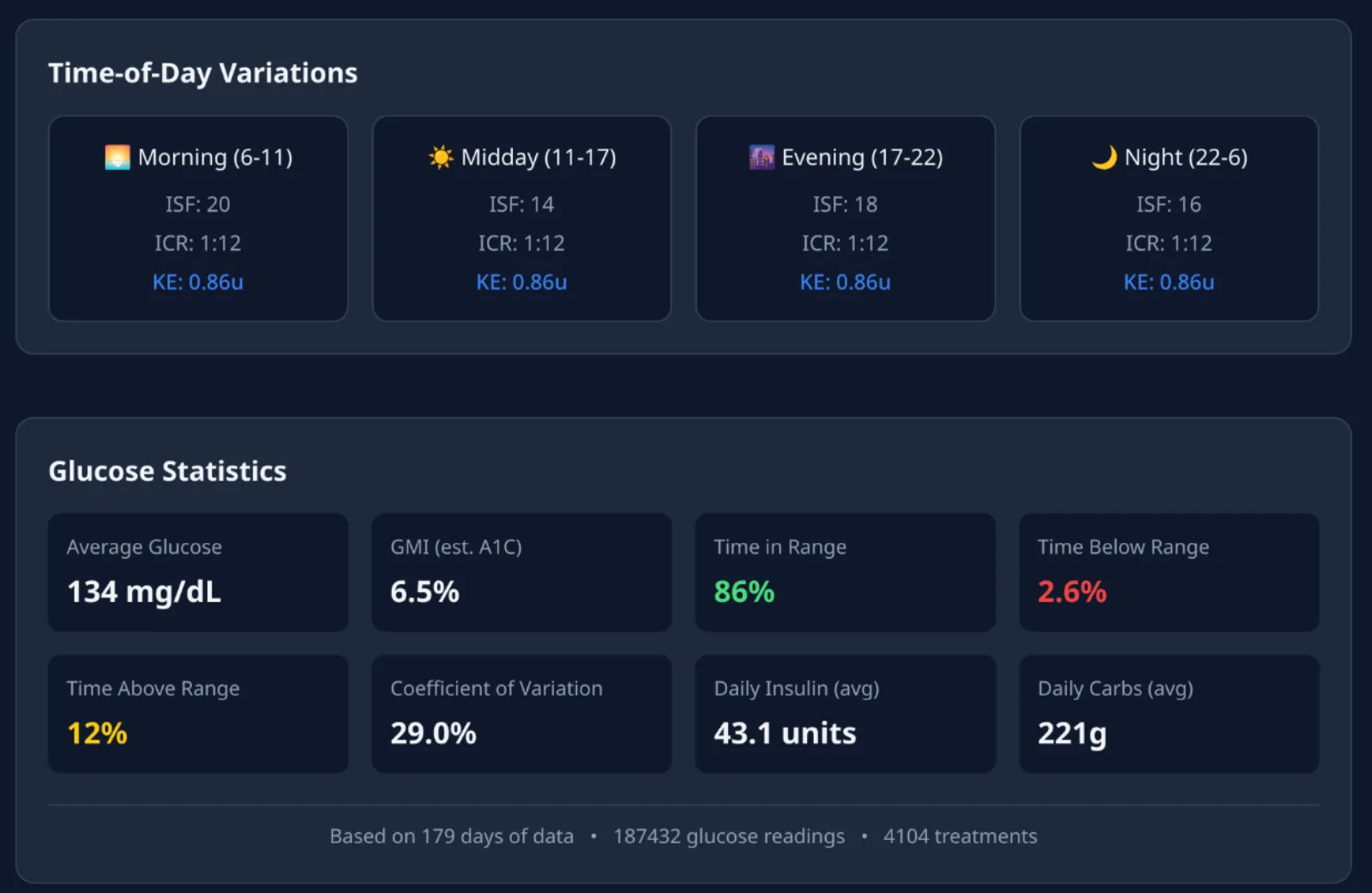This screenshot has height=893, width=1372.
Task: Click the sun icon beside Midday
Action: 441,157
